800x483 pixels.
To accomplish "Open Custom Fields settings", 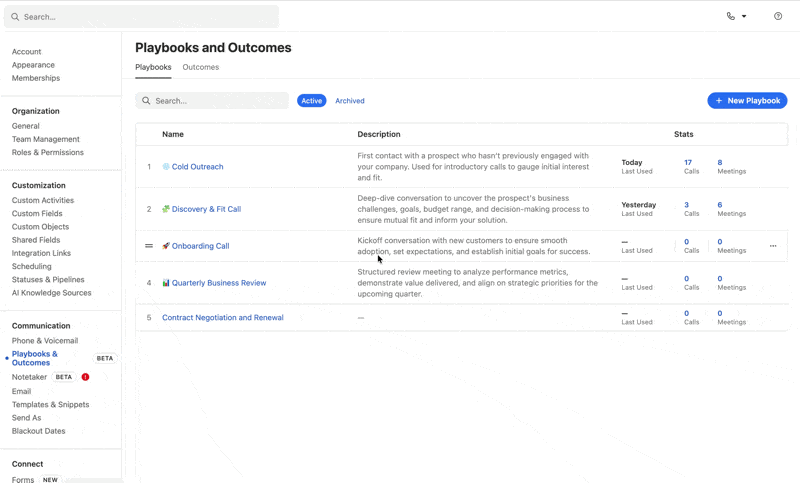I will [x=37, y=214].
